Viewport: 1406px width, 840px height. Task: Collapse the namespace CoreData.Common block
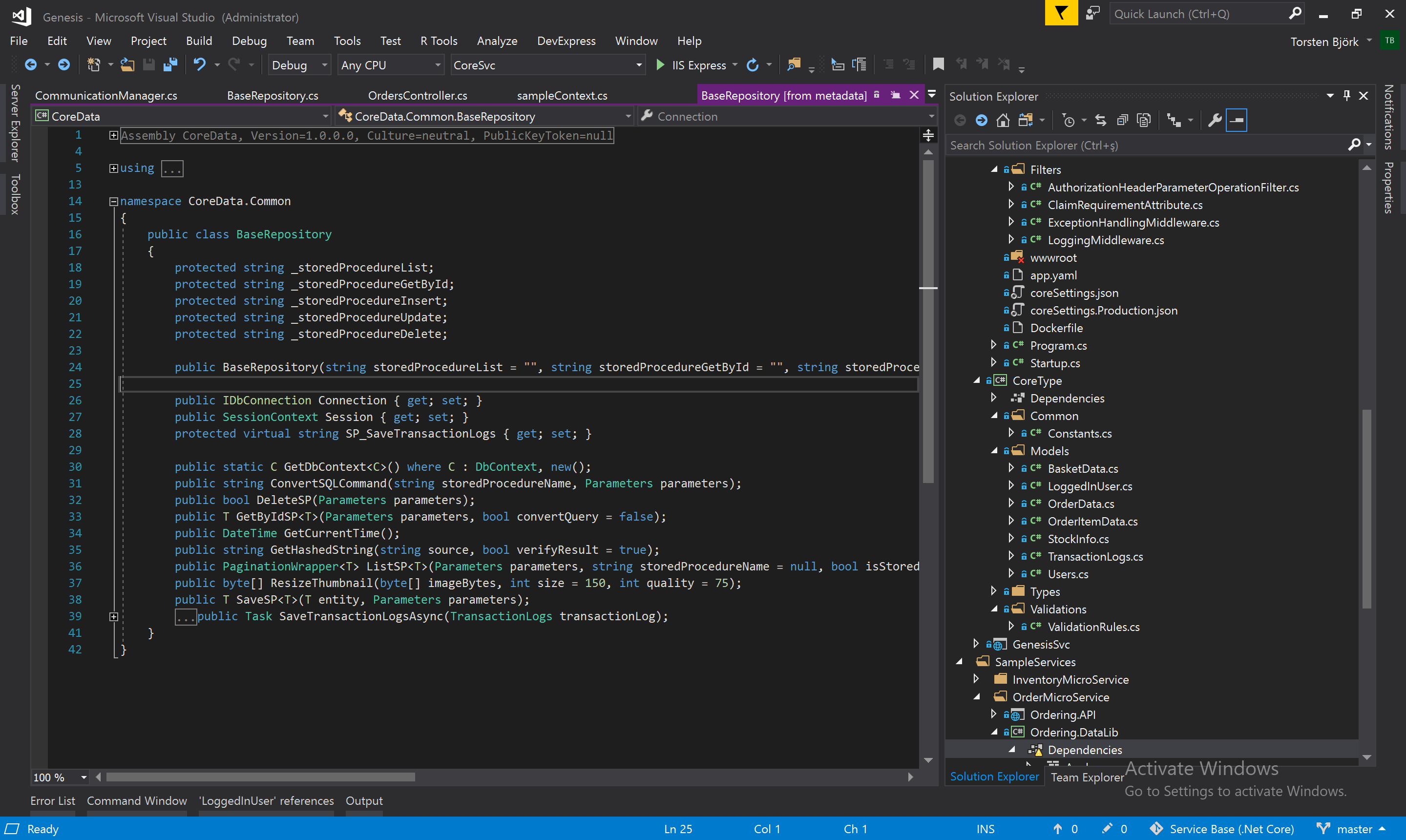pyautogui.click(x=114, y=202)
